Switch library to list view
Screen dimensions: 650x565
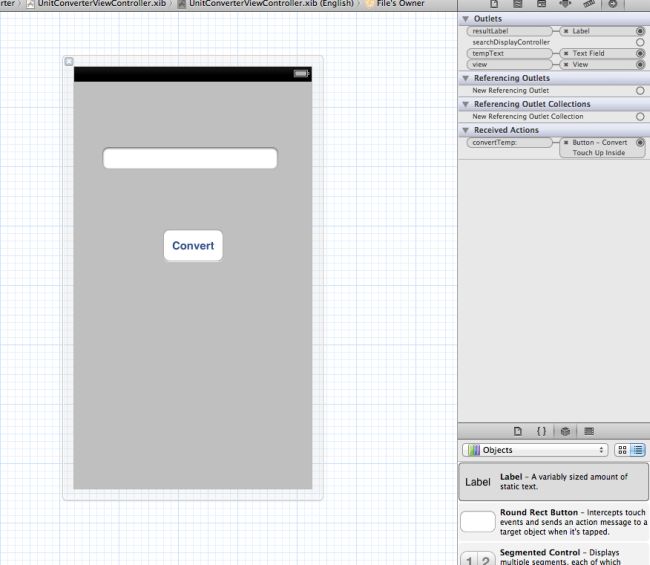(638, 450)
